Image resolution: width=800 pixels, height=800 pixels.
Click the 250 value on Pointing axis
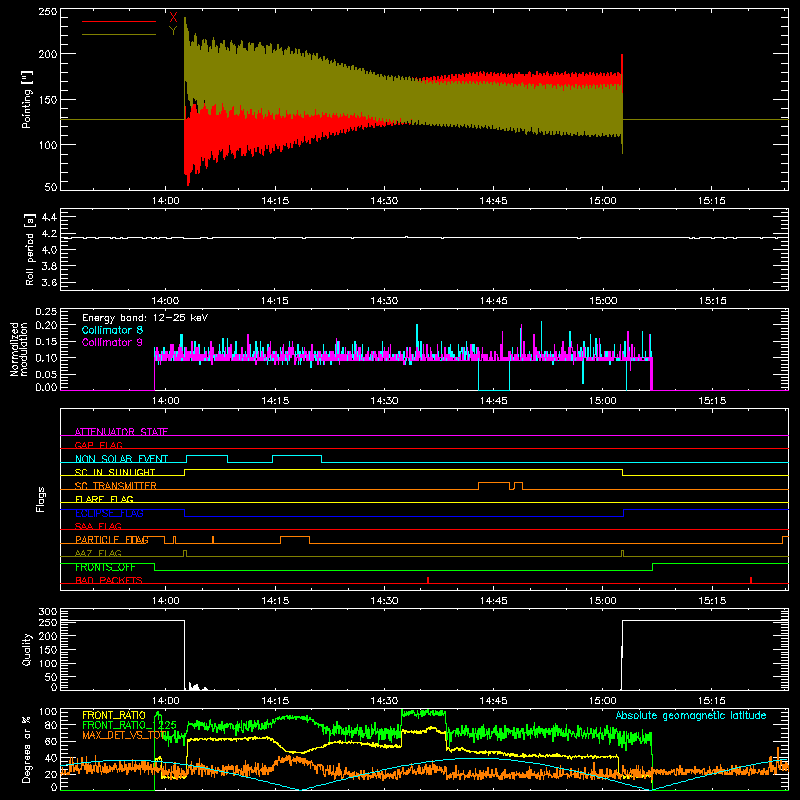48,12
